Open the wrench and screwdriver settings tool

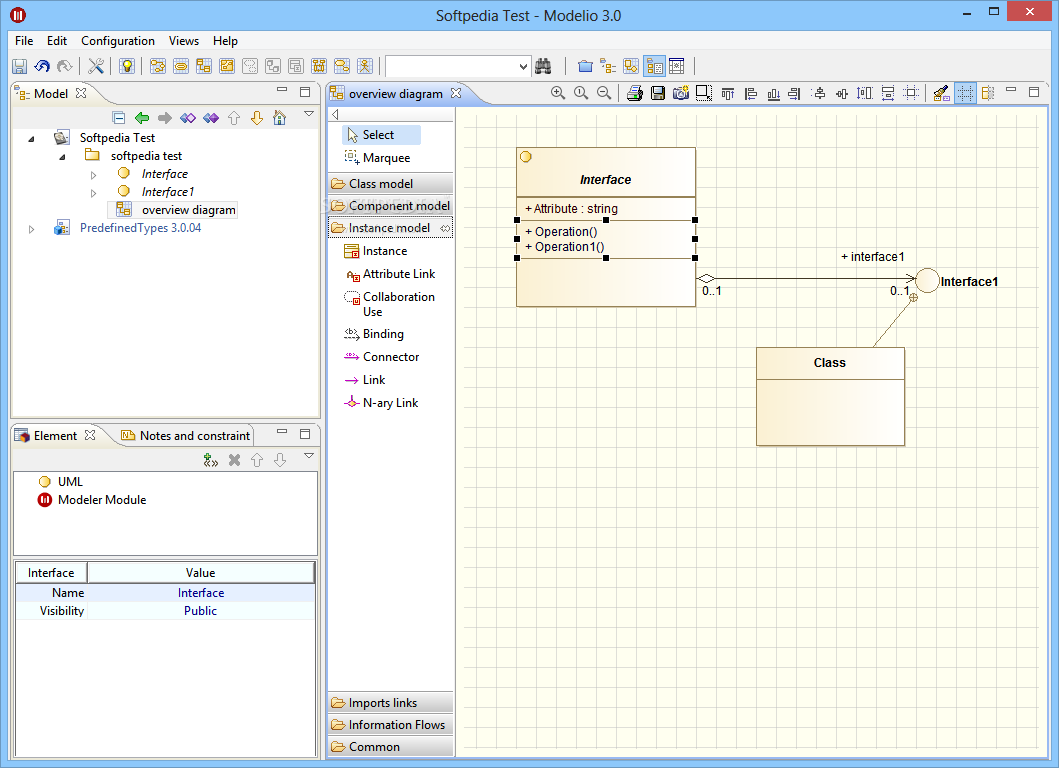pyautogui.click(x=96, y=66)
